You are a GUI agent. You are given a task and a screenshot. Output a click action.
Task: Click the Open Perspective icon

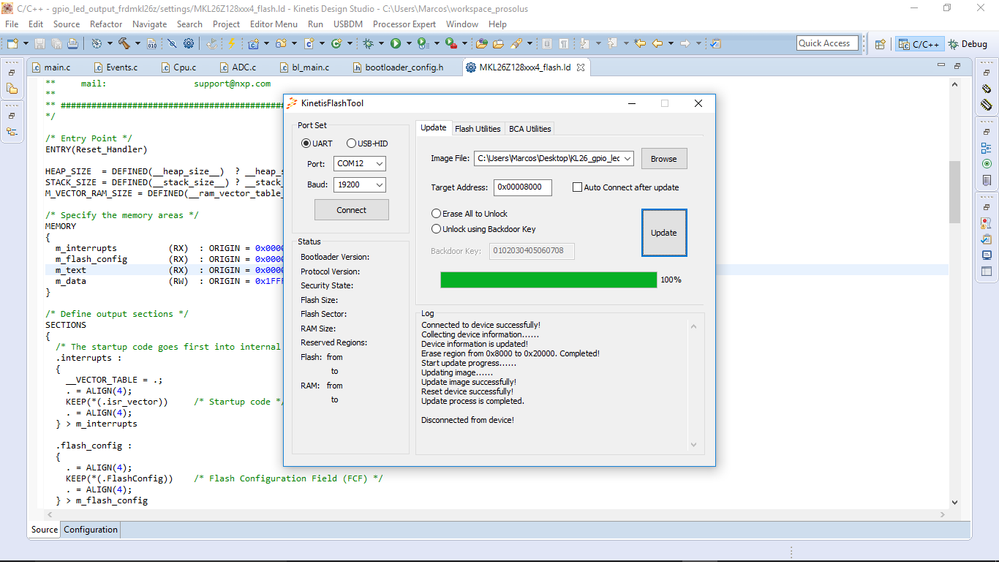pyautogui.click(x=880, y=44)
